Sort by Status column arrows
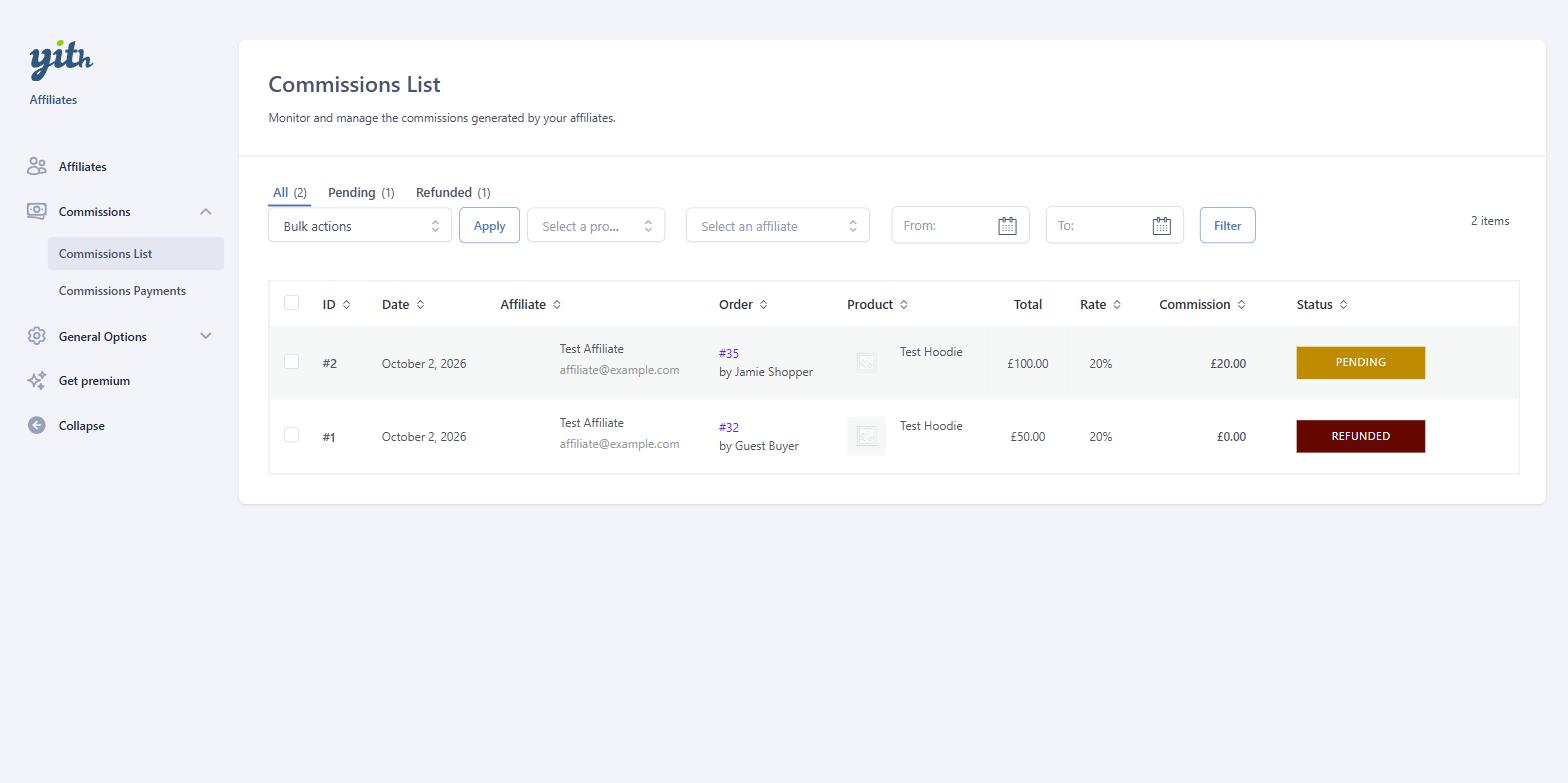 (x=1343, y=304)
